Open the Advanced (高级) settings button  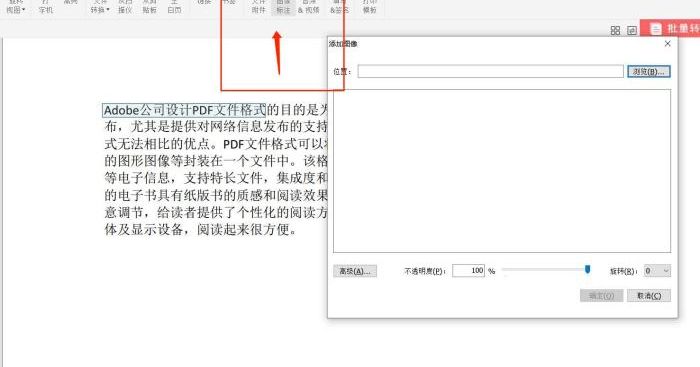355,271
